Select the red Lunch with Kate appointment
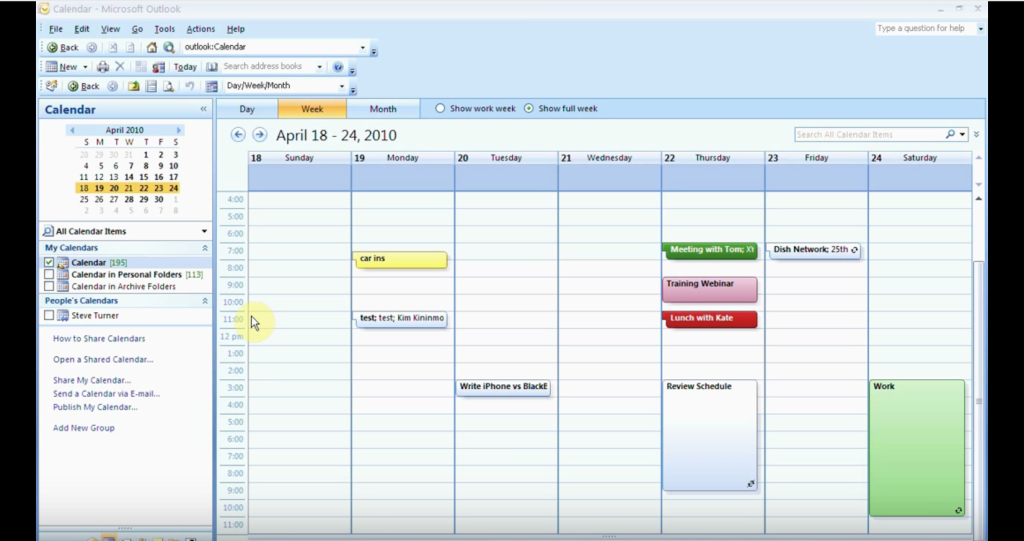 click(x=710, y=319)
